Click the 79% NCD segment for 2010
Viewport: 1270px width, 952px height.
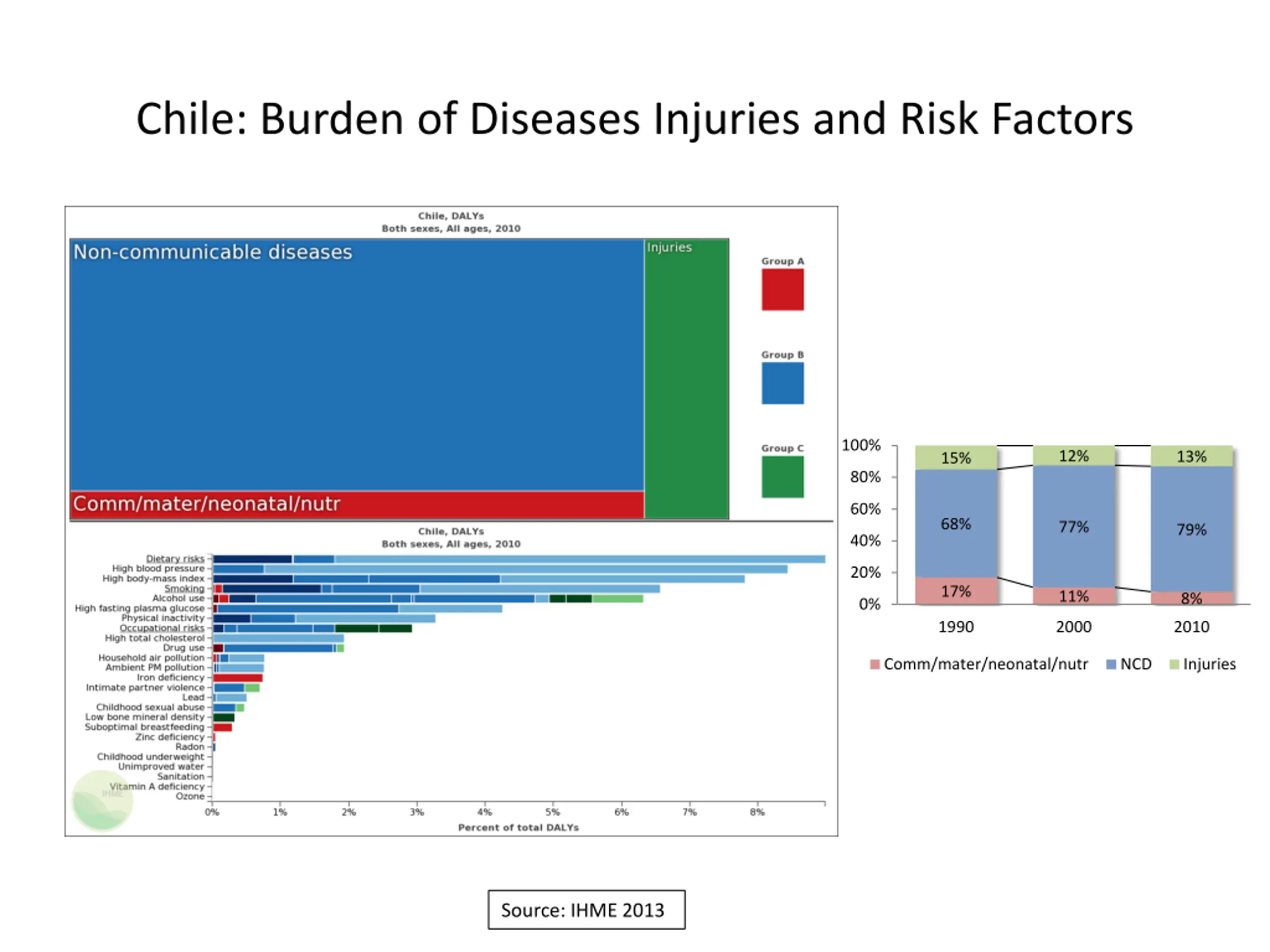(1192, 529)
